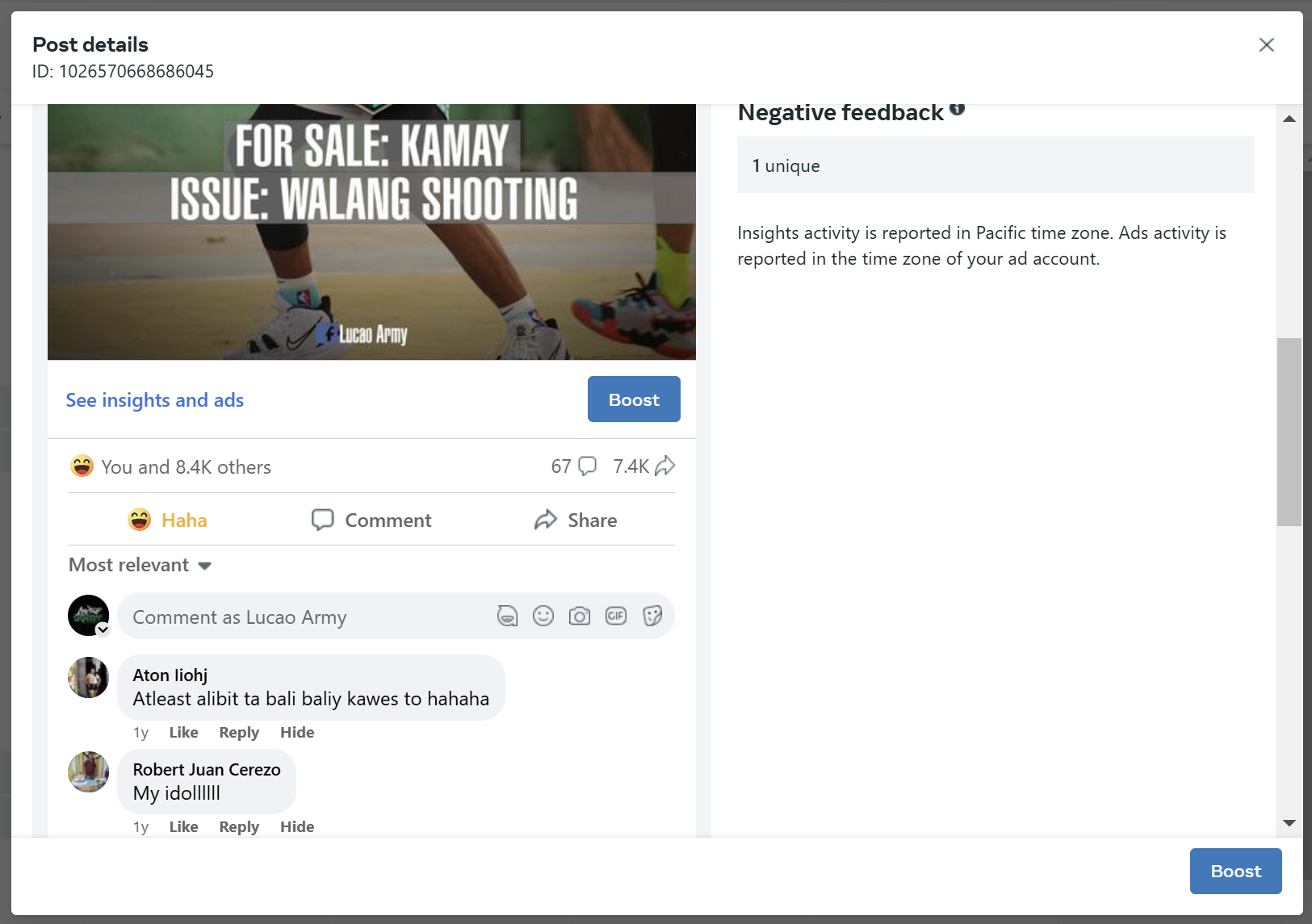1312x924 pixels.
Task: Open Robert Juan Cerezo's profile picture
Action: coord(89,772)
